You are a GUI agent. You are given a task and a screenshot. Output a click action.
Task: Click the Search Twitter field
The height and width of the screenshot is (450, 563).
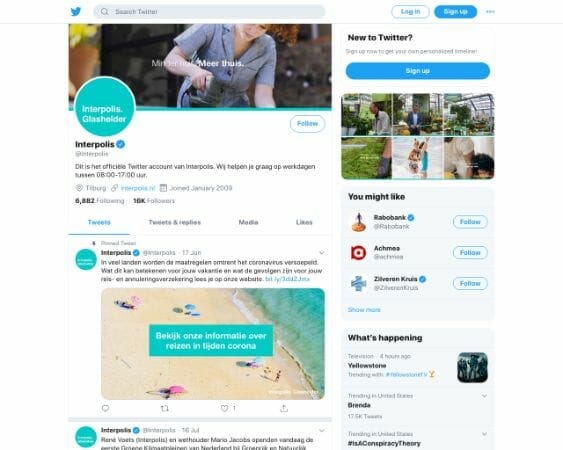click(209, 11)
